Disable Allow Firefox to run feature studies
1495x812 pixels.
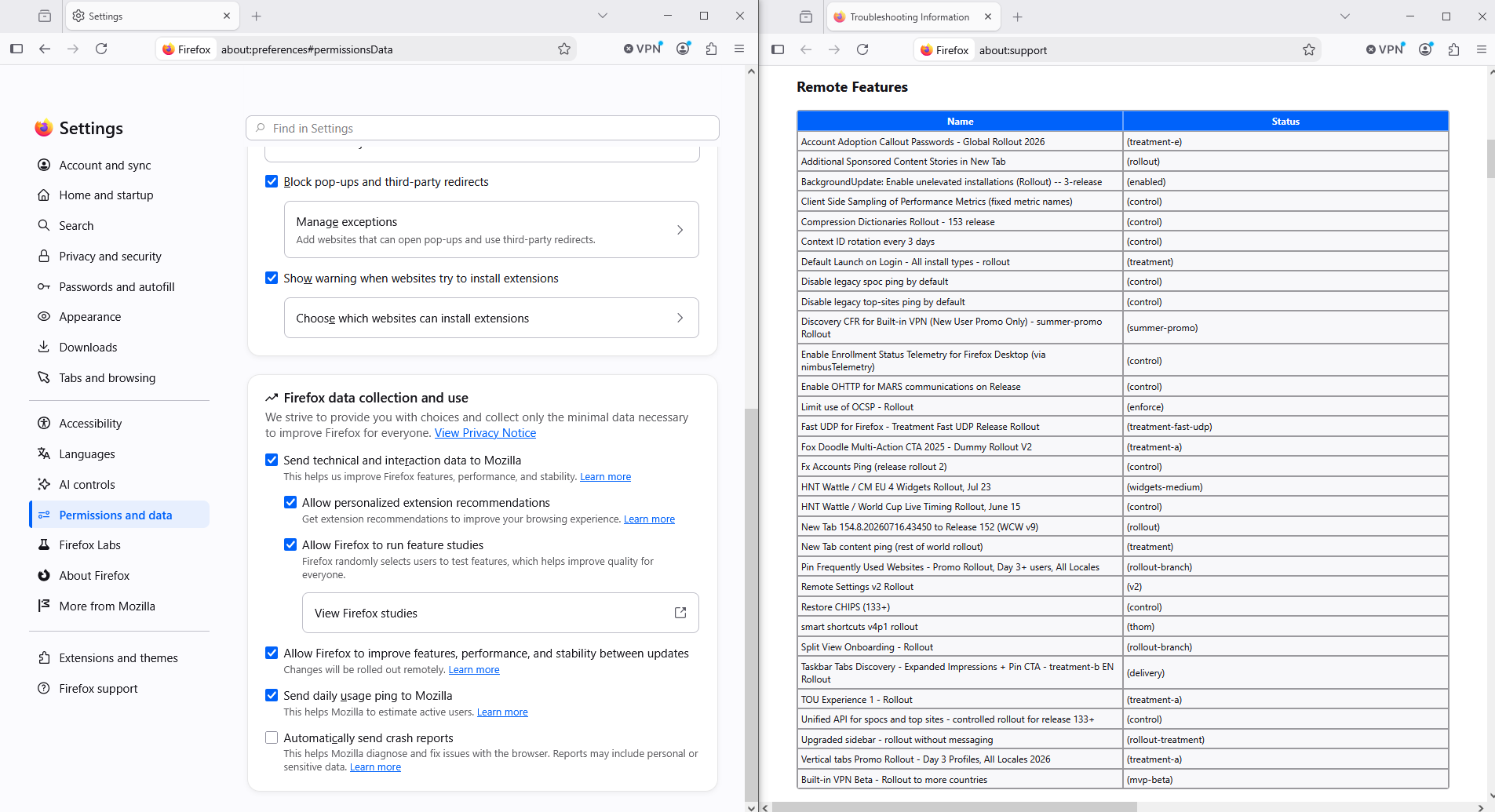290,544
